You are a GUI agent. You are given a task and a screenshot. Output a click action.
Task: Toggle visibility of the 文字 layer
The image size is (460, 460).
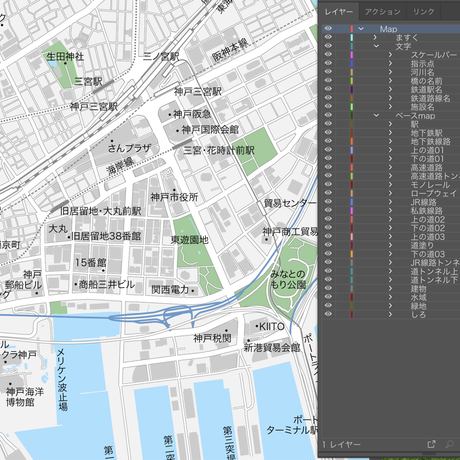click(328, 46)
